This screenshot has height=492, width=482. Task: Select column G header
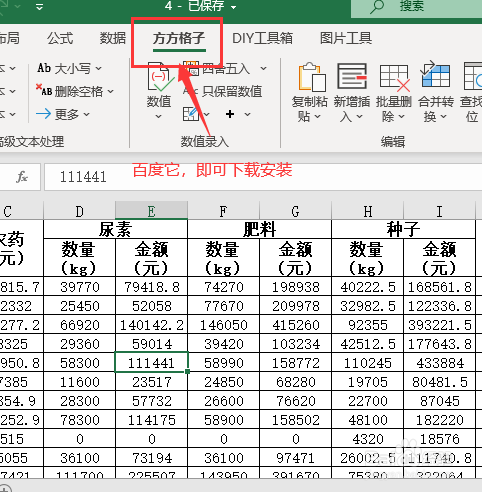pos(295,212)
